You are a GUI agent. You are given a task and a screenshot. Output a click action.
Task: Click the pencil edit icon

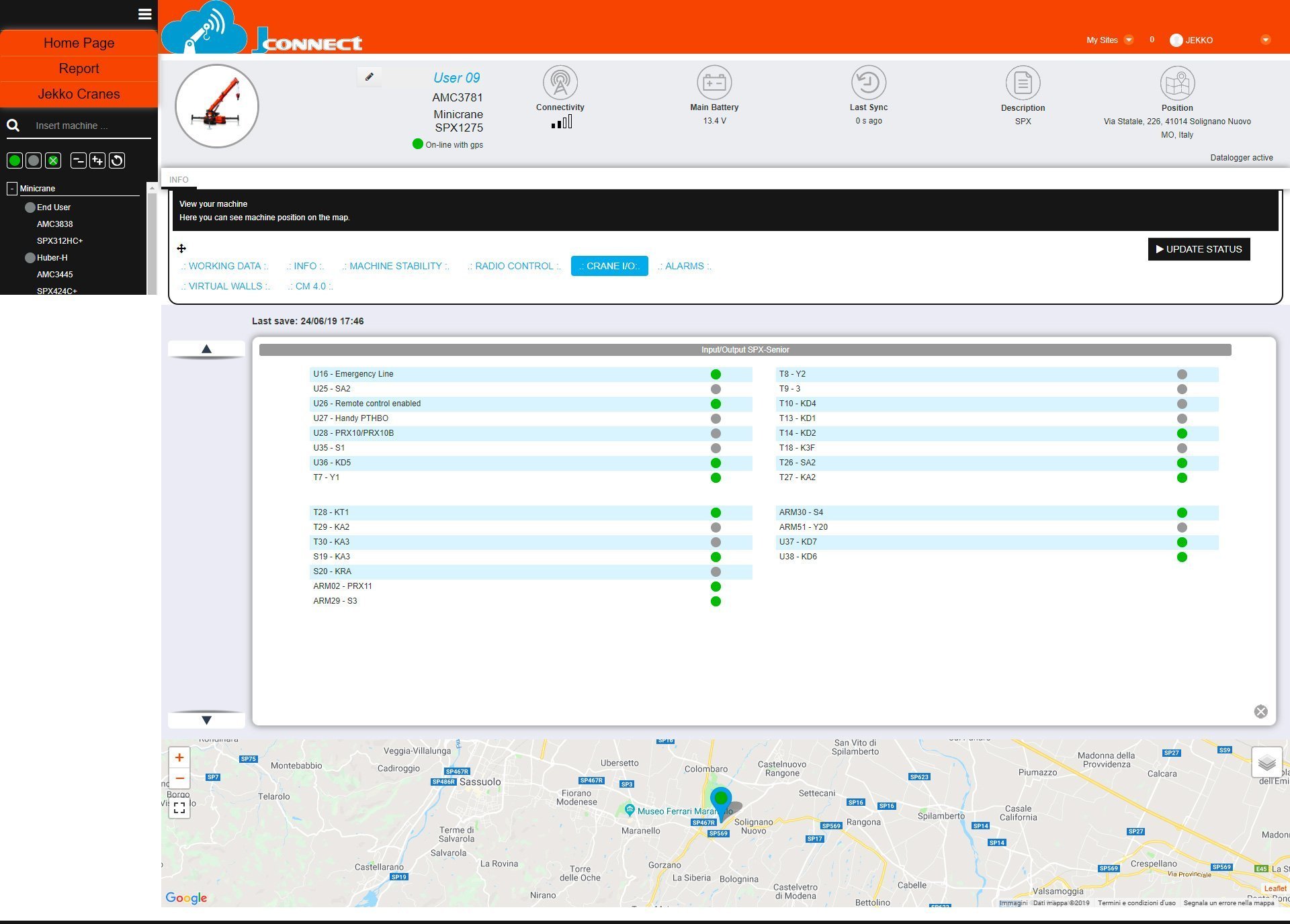[369, 77]
